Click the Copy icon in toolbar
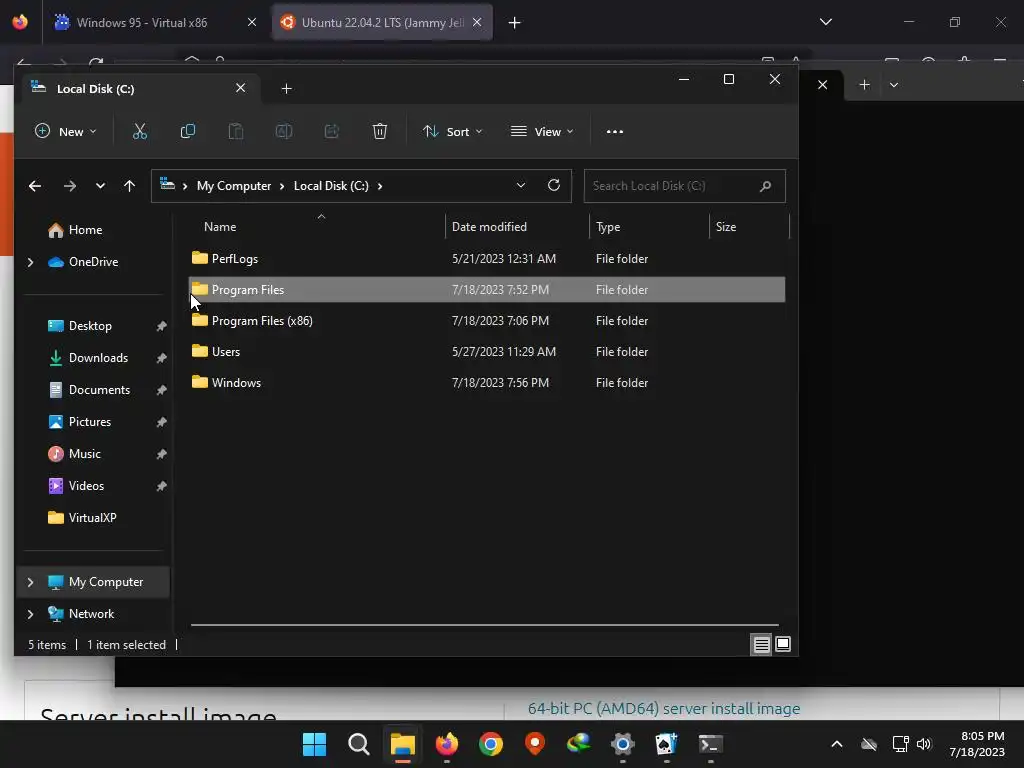This screenshot has width=1024, height=768. tap(187, 131)
